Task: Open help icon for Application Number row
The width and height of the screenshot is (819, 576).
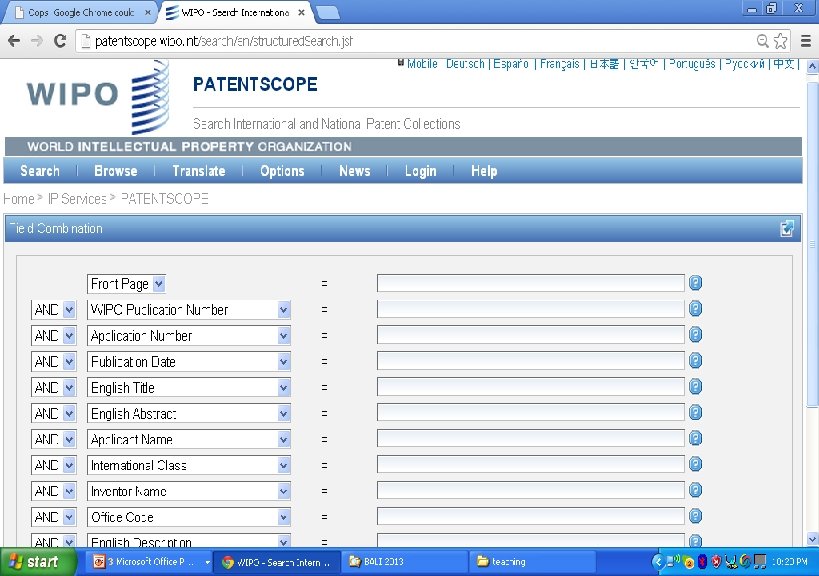Action: [695, 335]
